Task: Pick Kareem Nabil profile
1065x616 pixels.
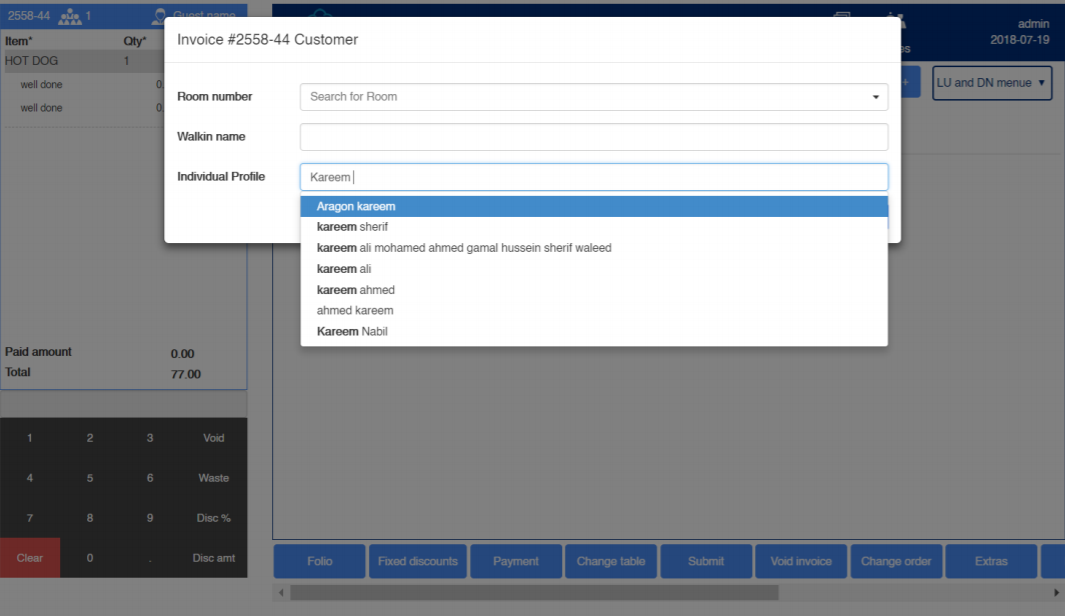Action: coord(594,331)
